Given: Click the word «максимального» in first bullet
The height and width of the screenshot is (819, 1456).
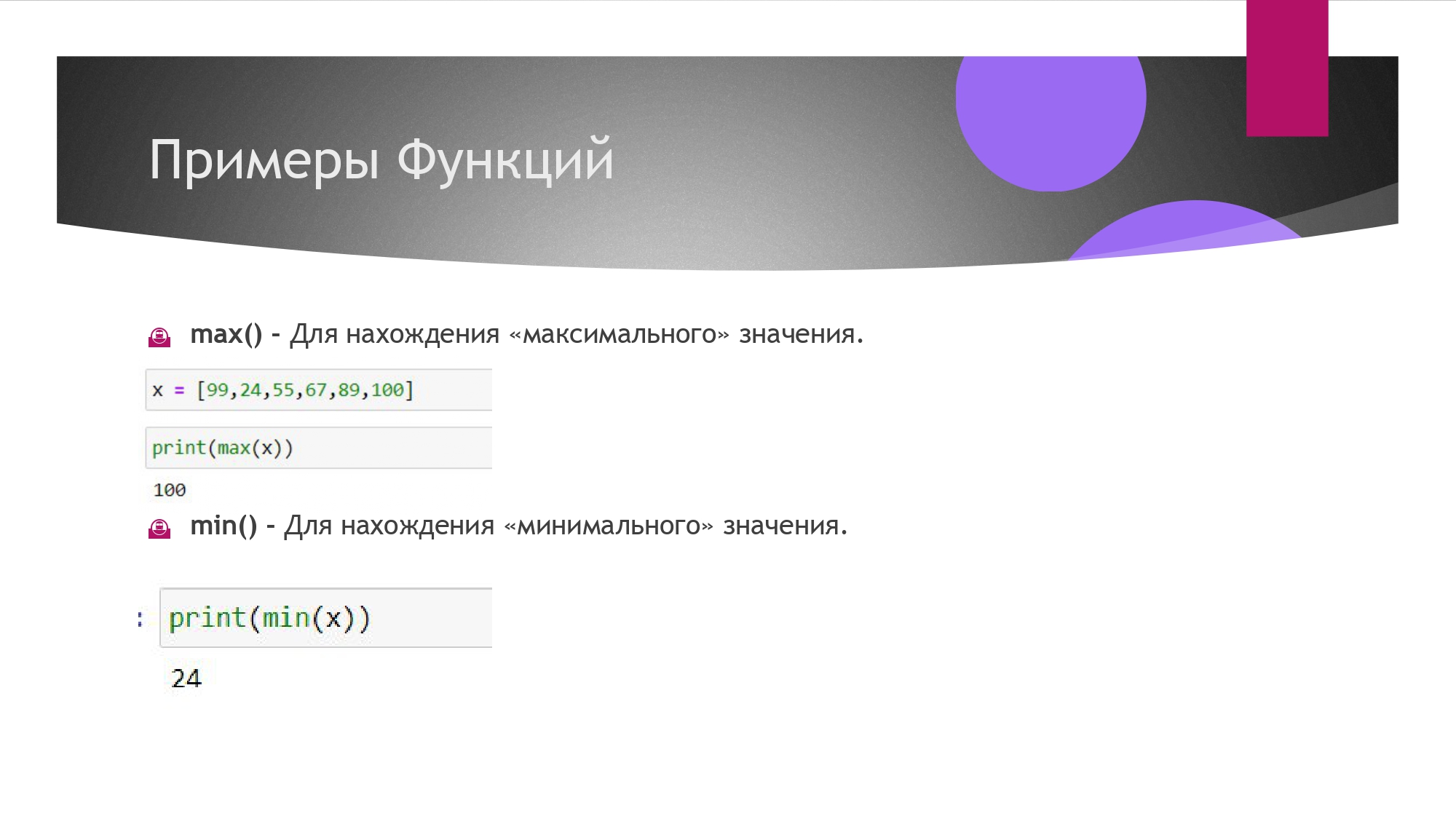Looking at the screenshot, I should point(620,334).
